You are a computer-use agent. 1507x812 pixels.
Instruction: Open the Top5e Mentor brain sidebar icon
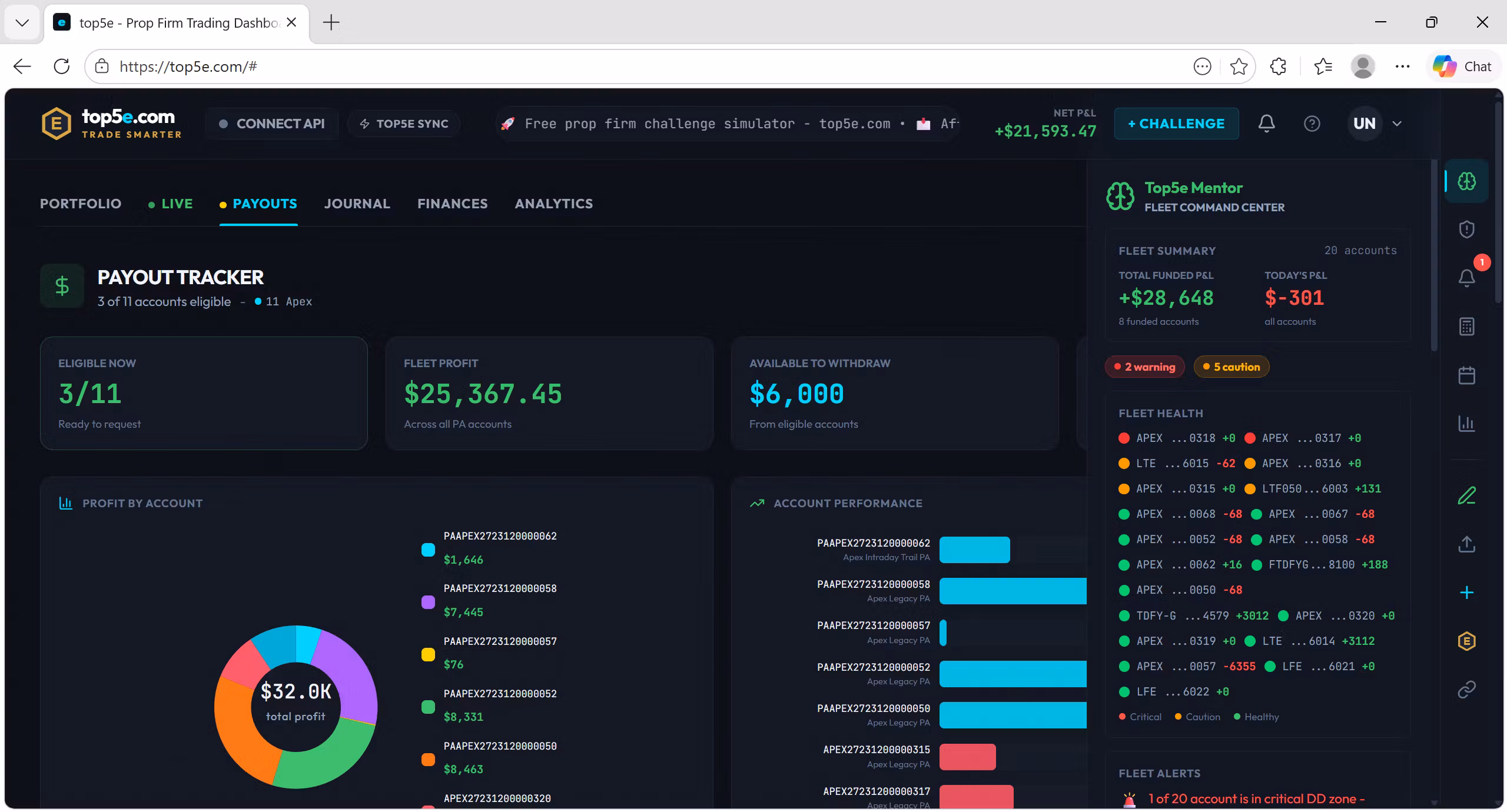[1466, 181]
